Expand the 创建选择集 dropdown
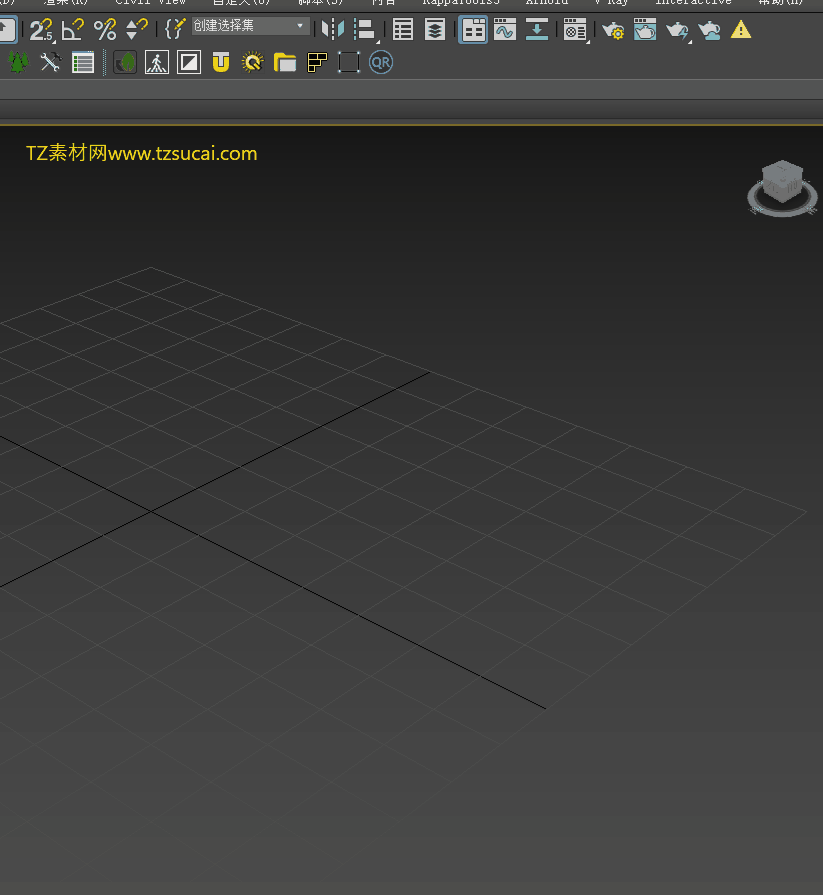Viewport: 823px width, 895px height. [x=299, y=26]
